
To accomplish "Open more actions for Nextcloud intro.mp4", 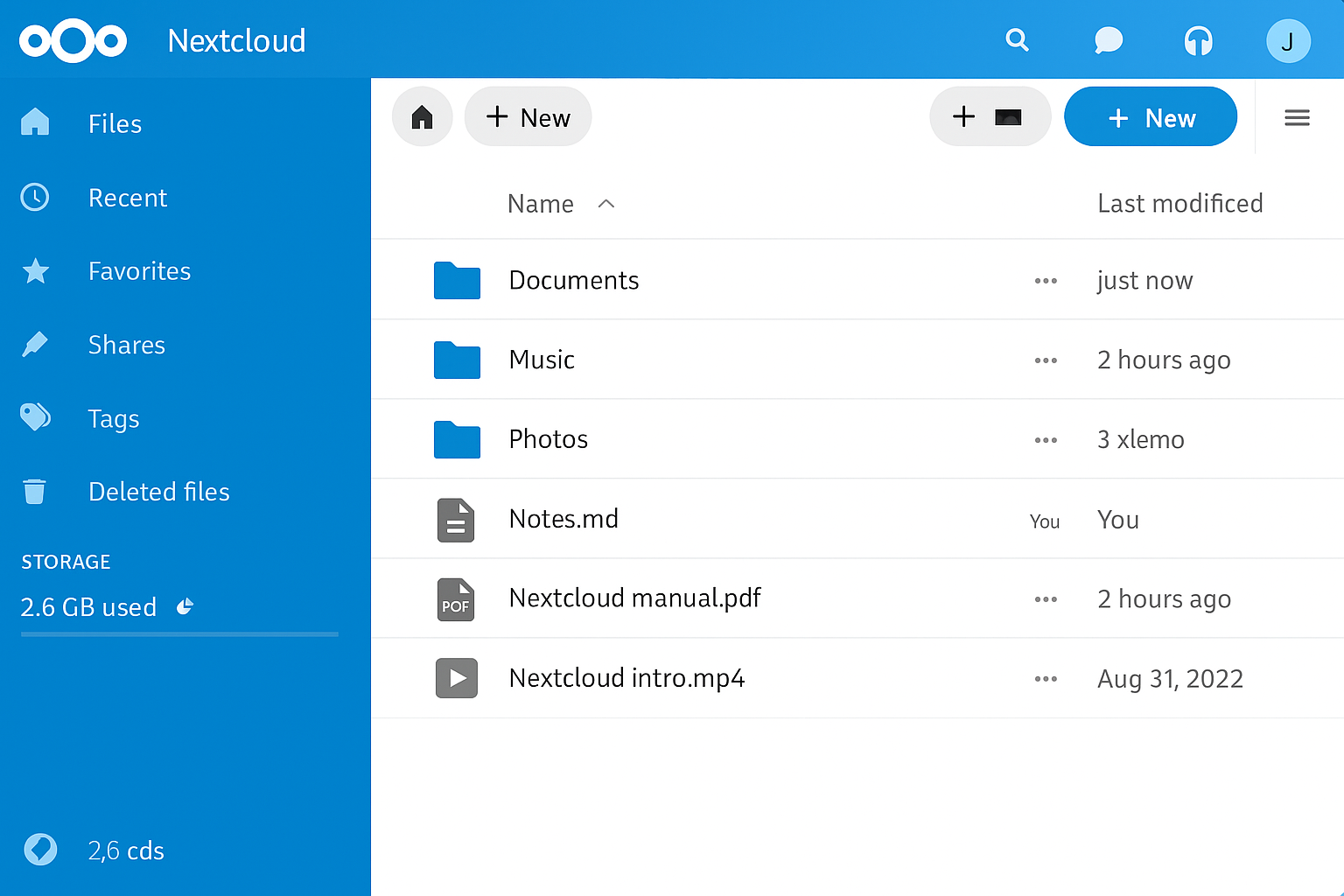I will (x=1046, y=679).
